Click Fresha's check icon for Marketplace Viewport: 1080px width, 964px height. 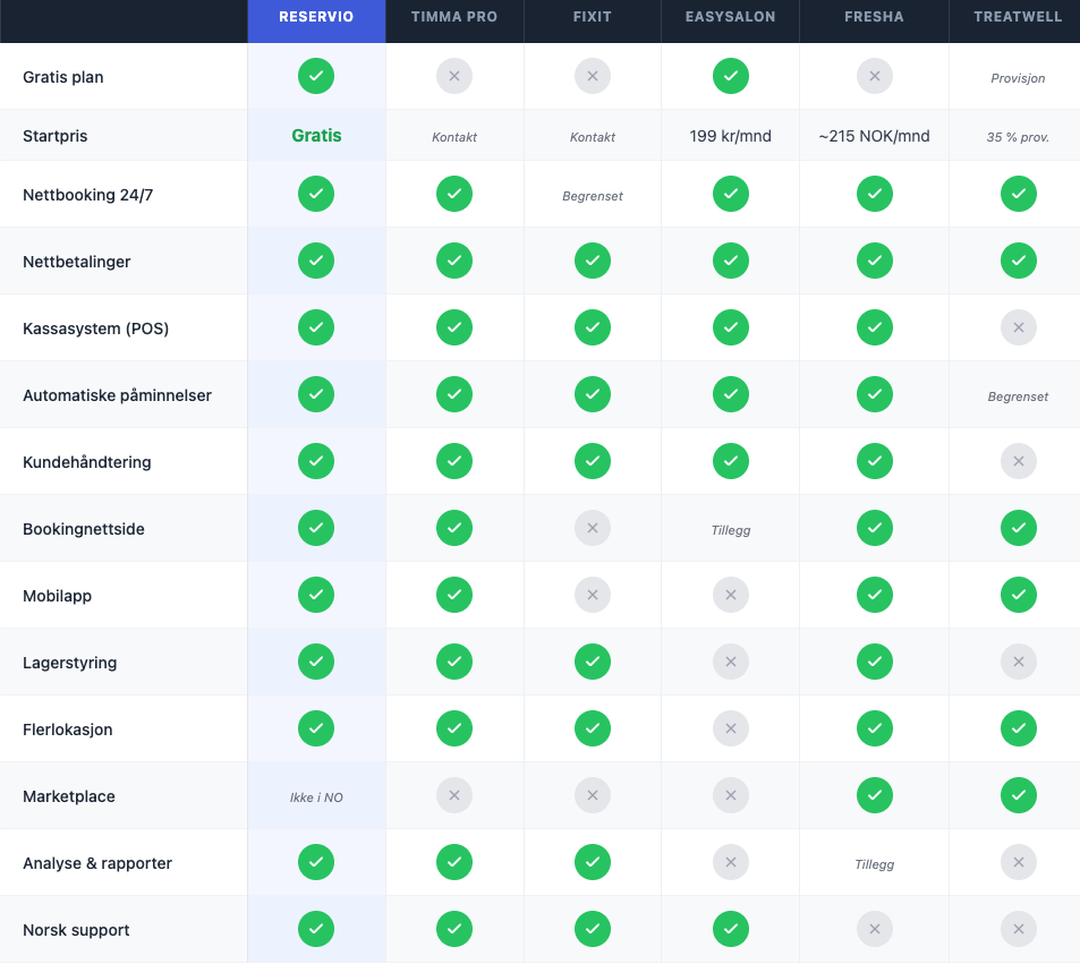pos(875,795)
